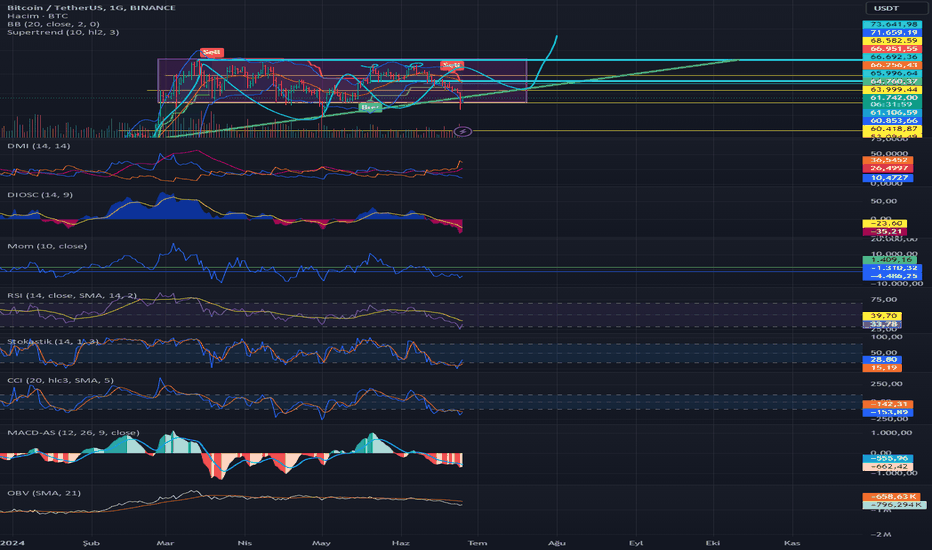The image size is (932, 550).
Task: Click the DMI value label 10,4727
Action: click(x=888, y=178)
